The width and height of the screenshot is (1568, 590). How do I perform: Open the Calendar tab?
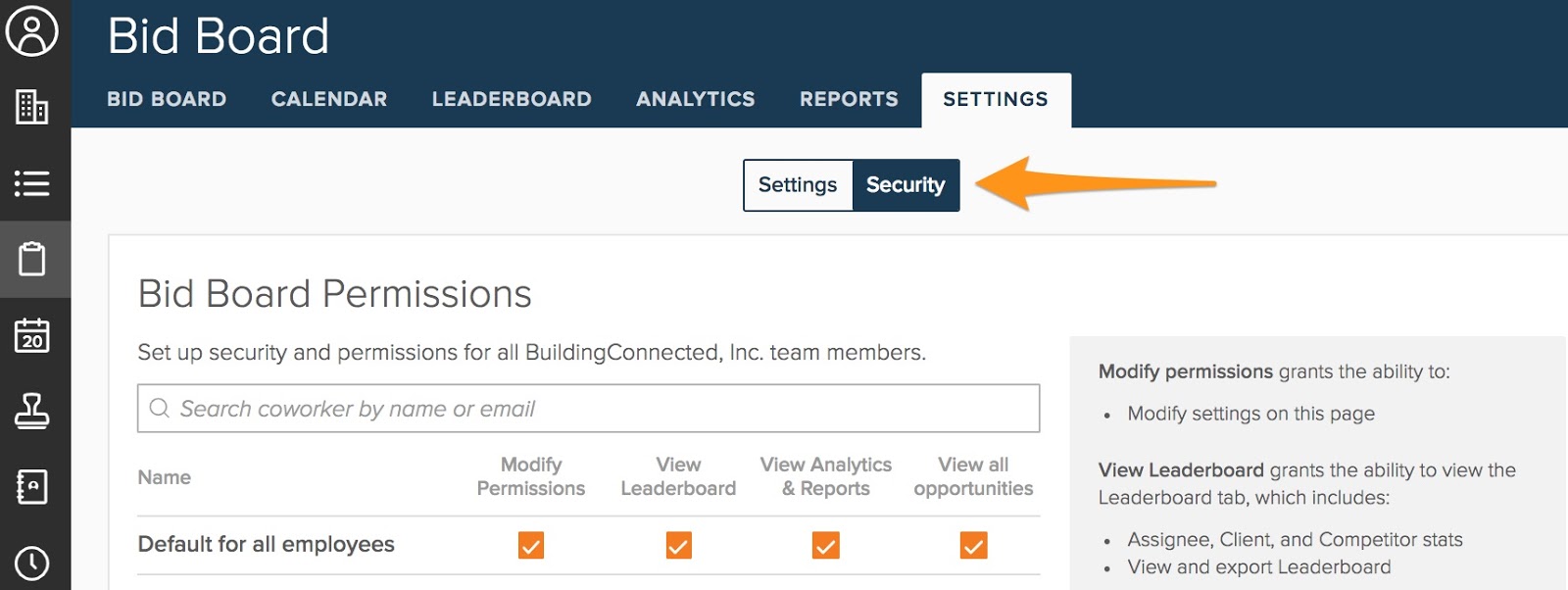click(x=329, y=99)
